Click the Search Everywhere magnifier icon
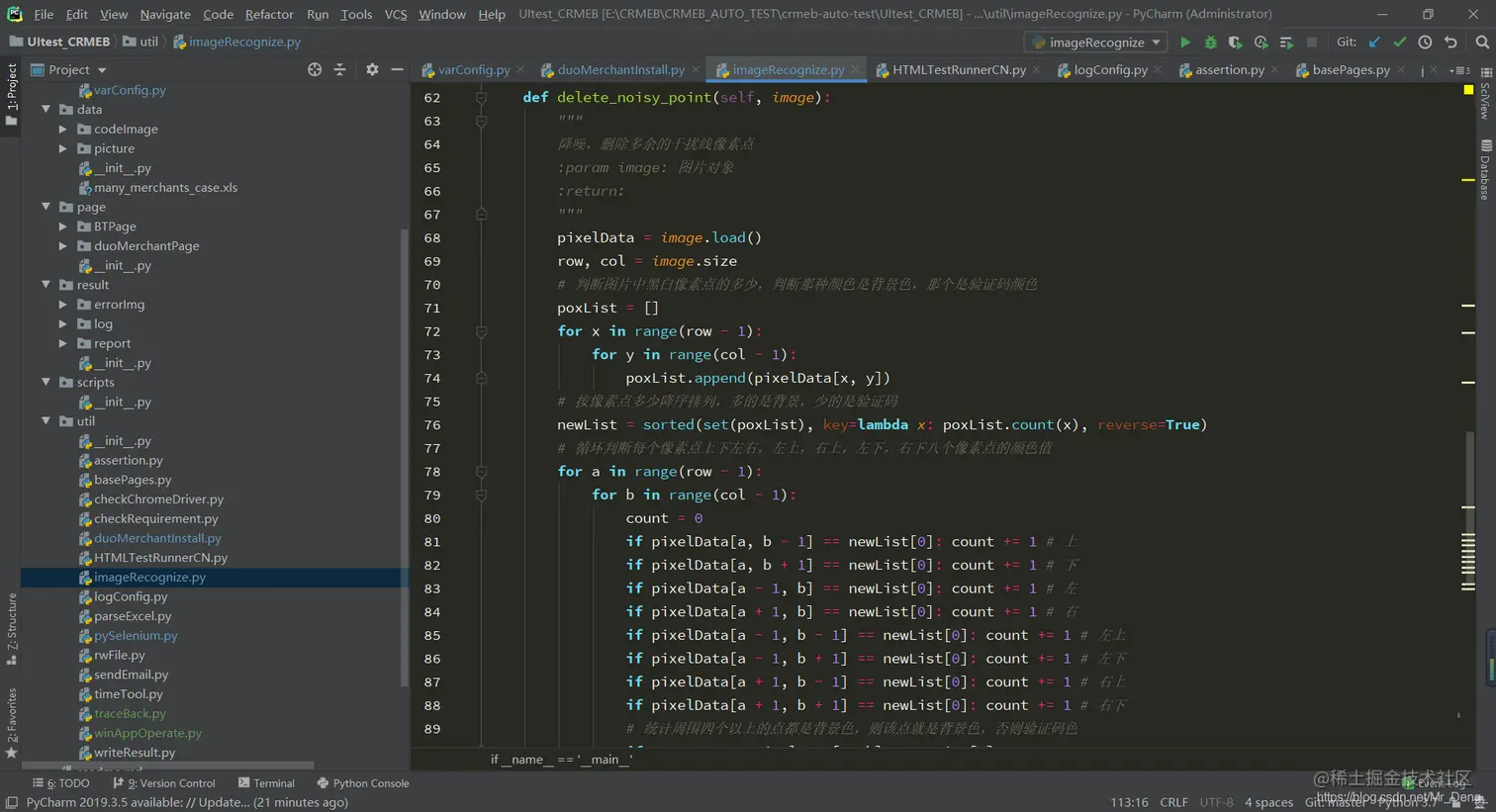Viewport: 1496px width, 812px height. point(1481,43)
